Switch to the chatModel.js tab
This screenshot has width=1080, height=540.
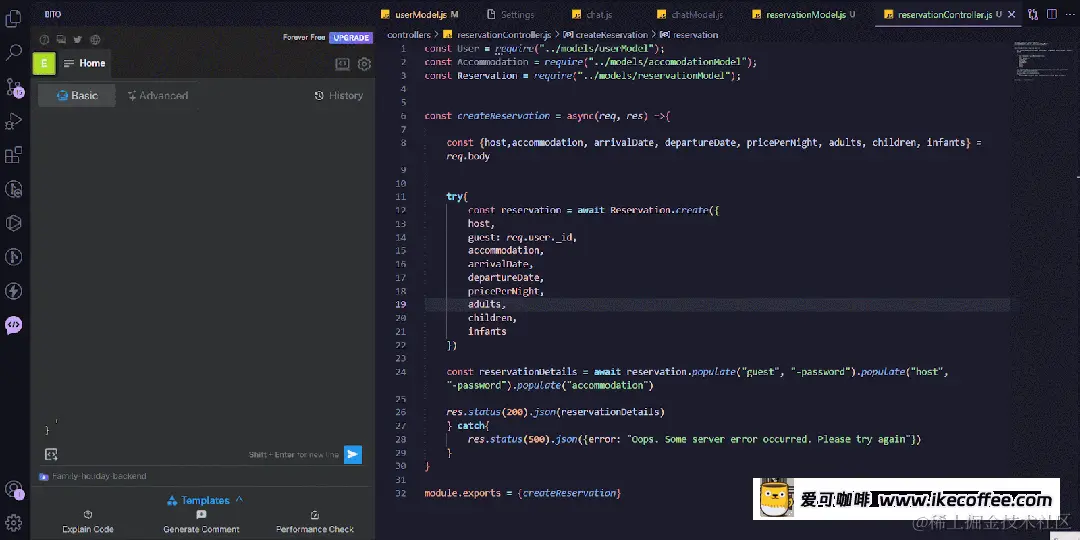point(689,14)
